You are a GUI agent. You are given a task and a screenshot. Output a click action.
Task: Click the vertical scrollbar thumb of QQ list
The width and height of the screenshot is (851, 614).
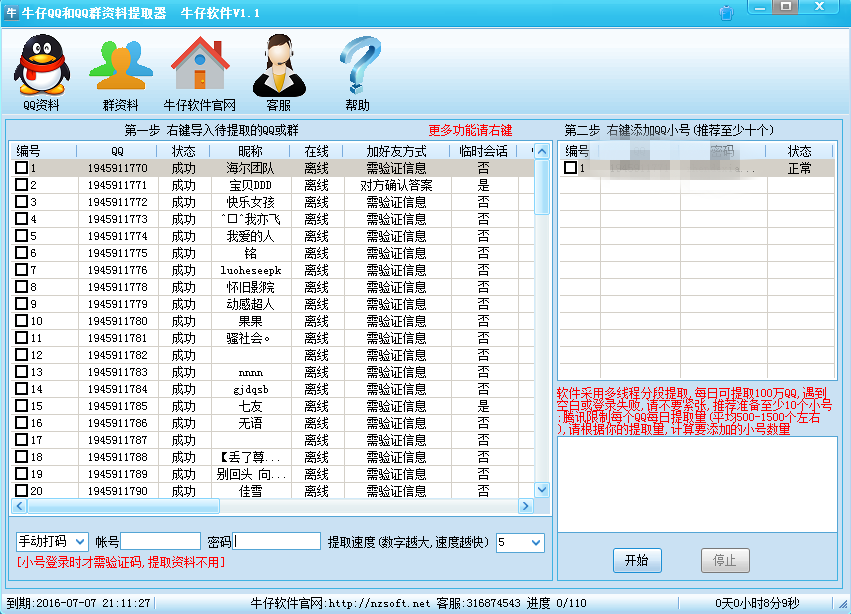542,186
